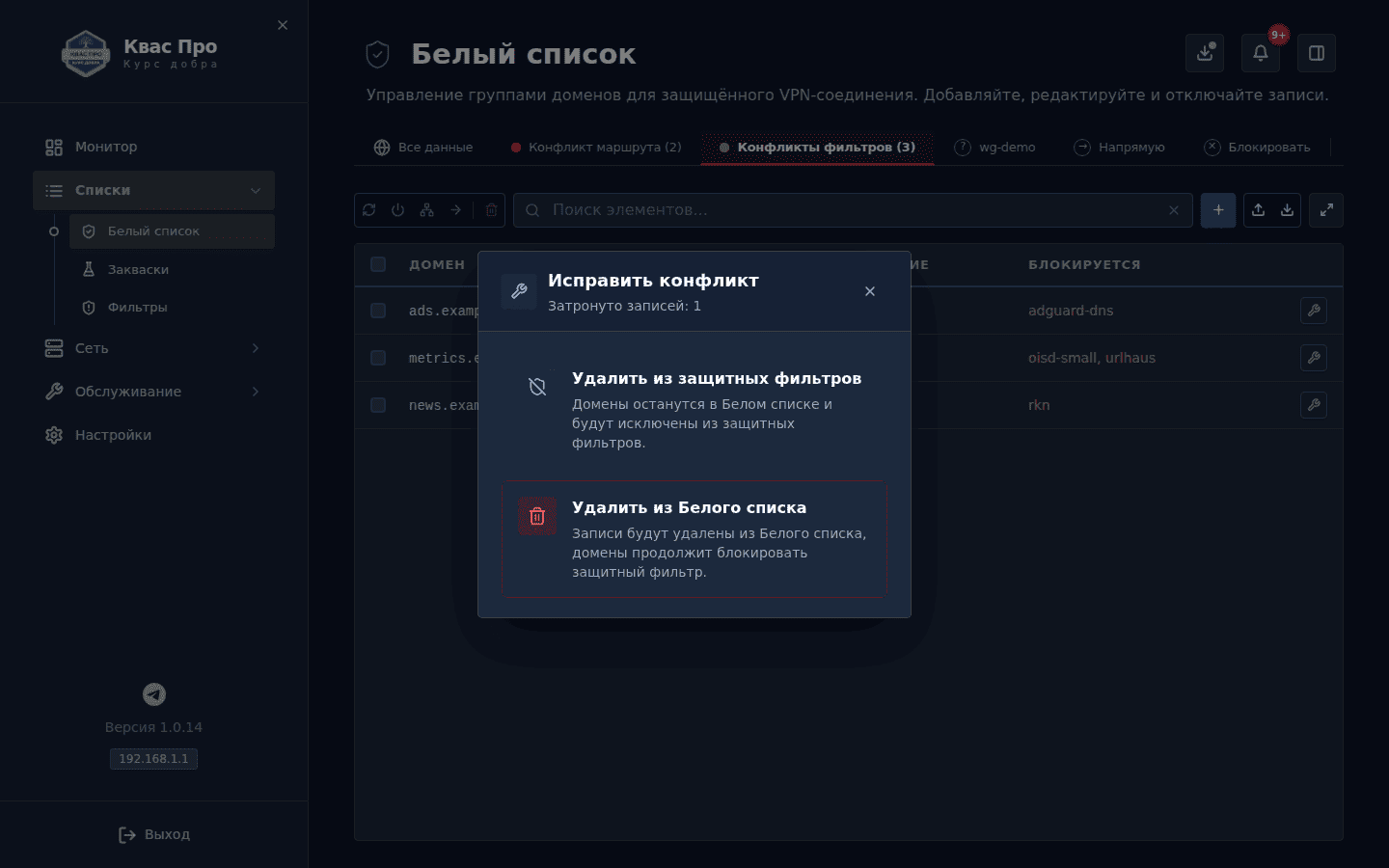
Task: Clear the search field with X
Action: pyautogui.click(x=1174, y=210)
